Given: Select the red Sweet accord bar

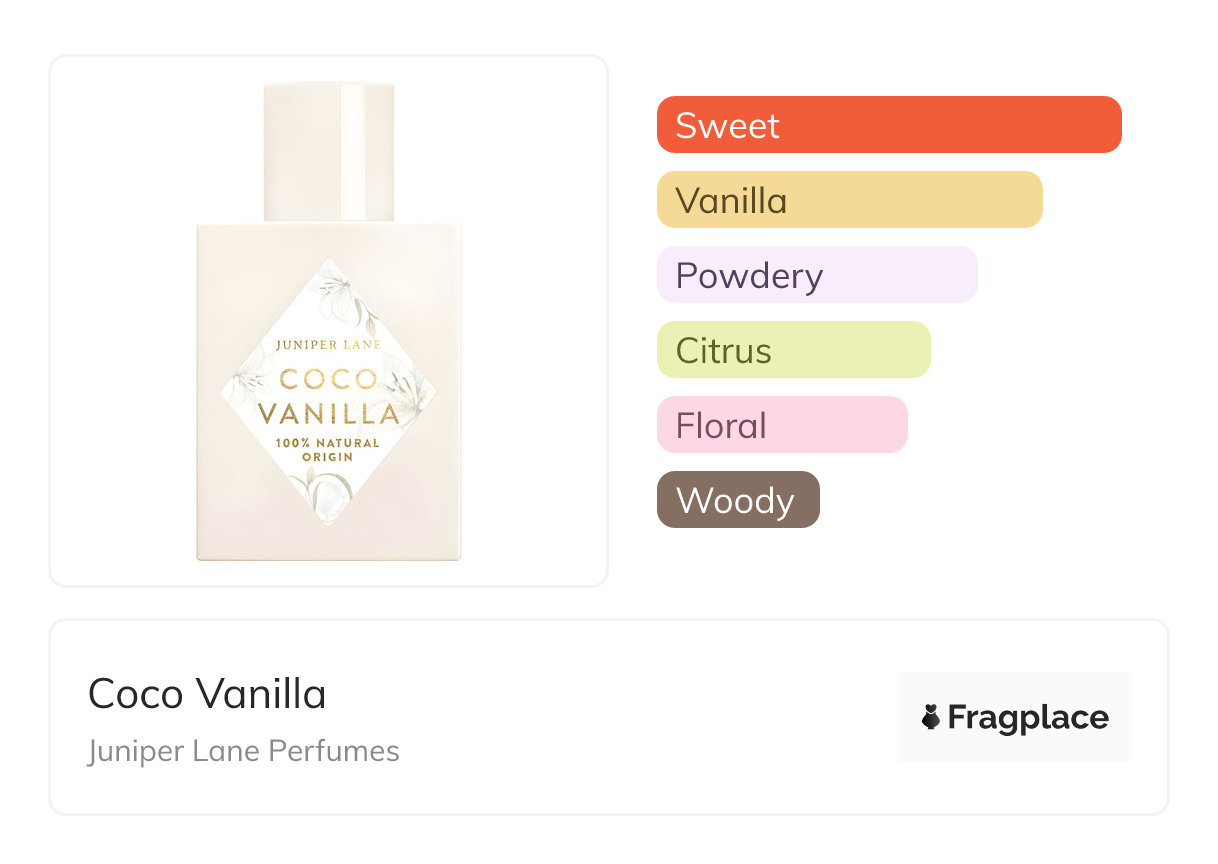Looking at the screenshot, I should click(888, 125).
